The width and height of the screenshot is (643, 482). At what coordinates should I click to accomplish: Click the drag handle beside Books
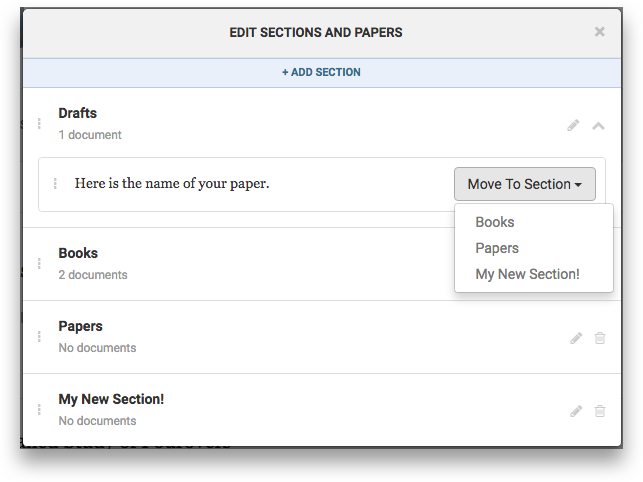coord(39,264)
